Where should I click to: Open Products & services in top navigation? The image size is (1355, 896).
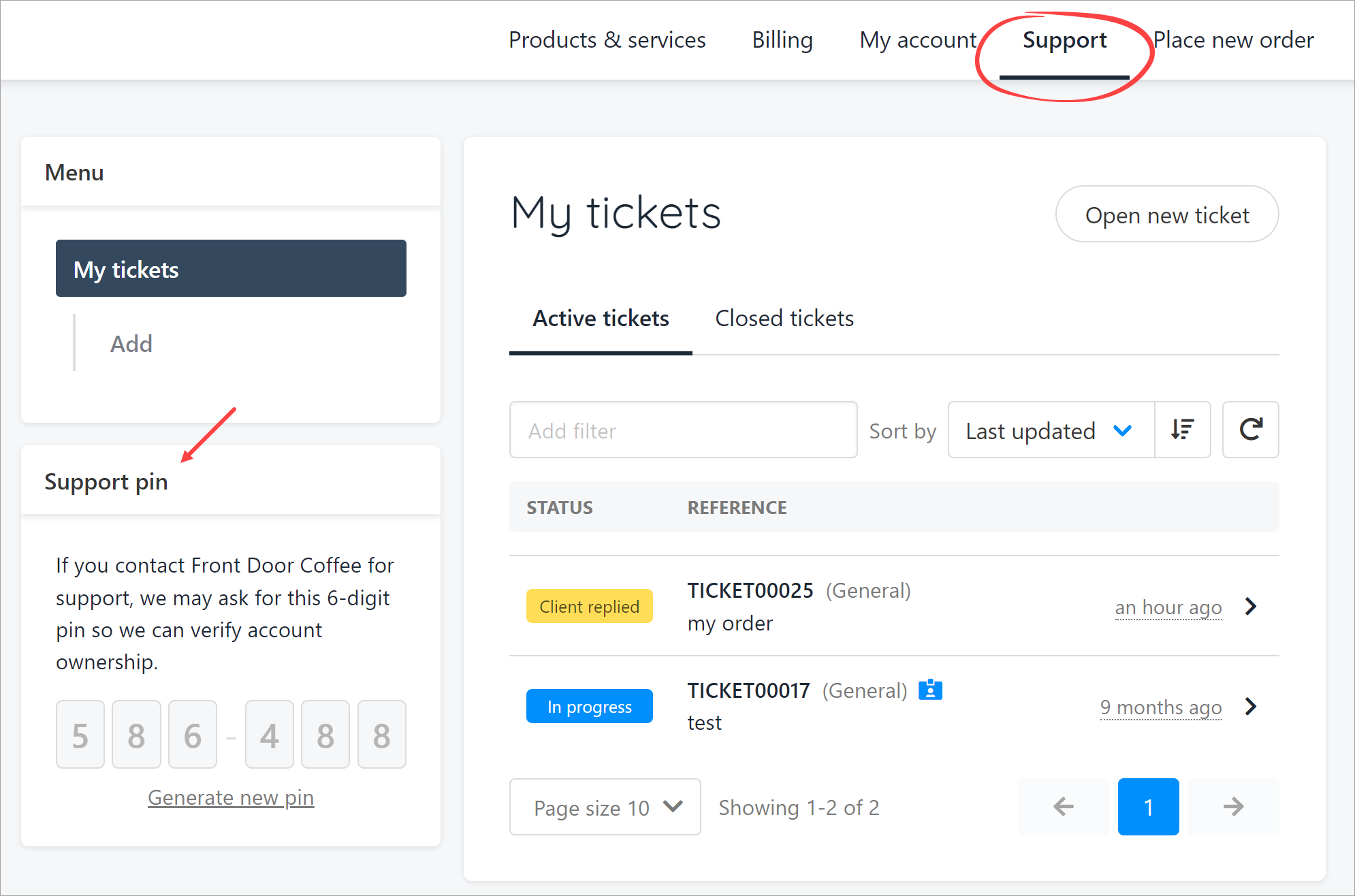tap(607, 40)
